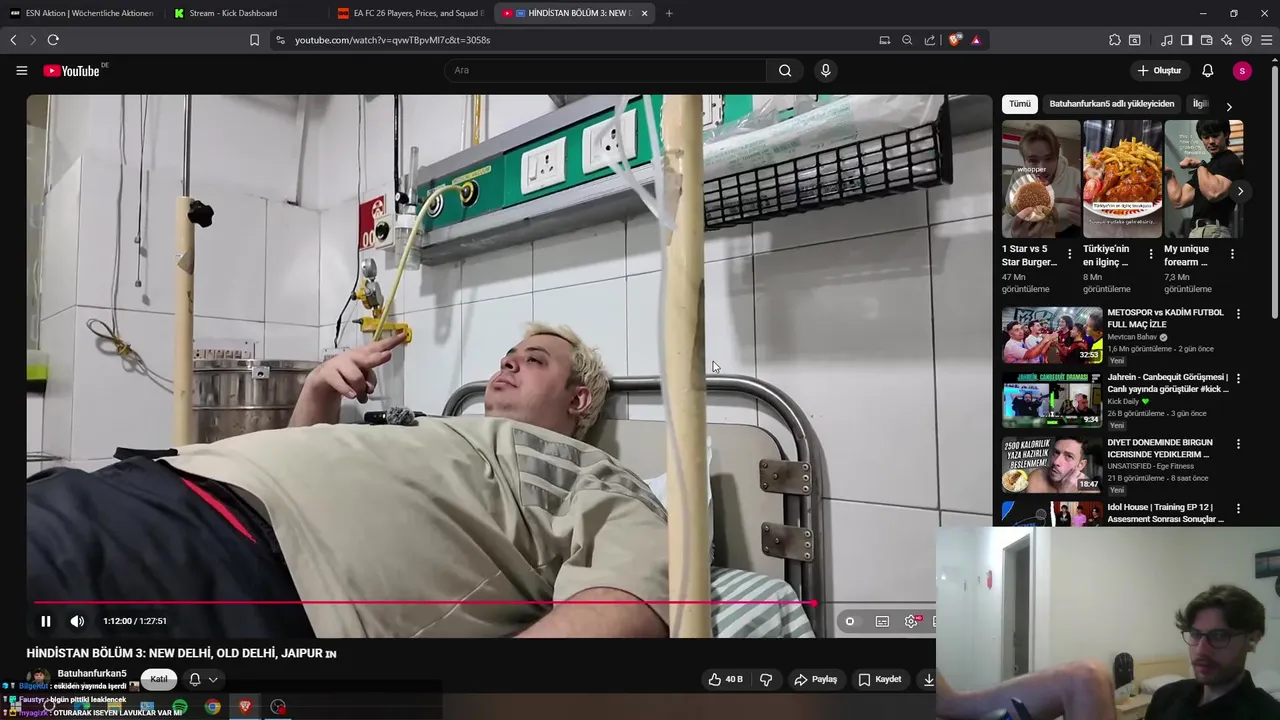Go to the YouTube home logo

(72, 71)
